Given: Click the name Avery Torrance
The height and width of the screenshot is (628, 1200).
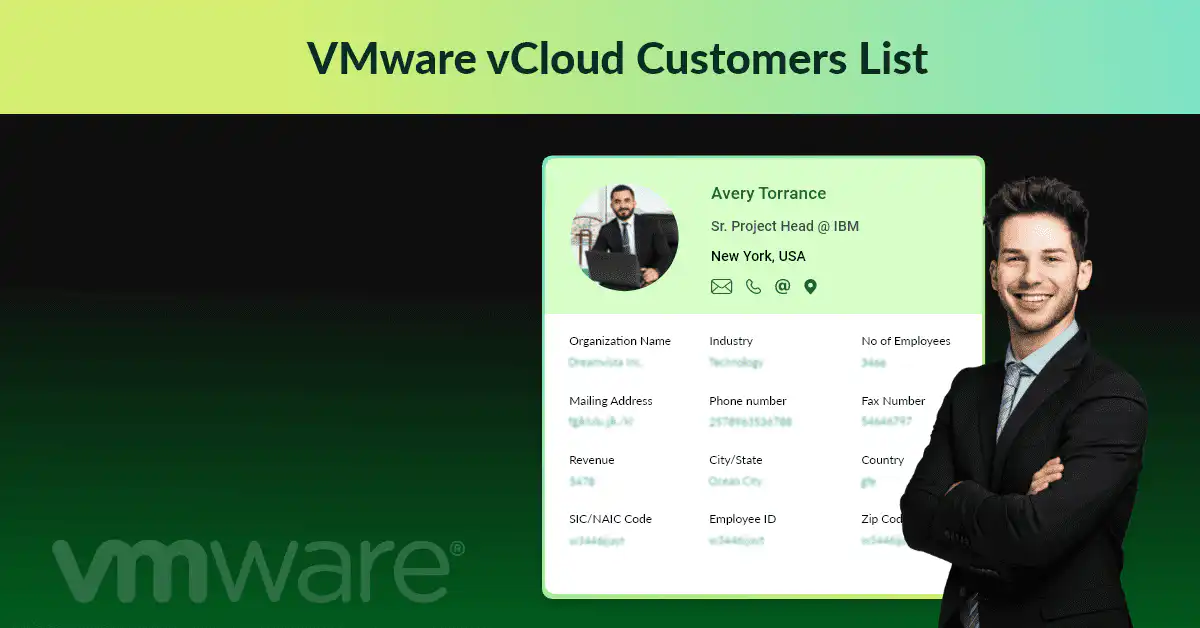Looking at the screenshot, I should (768, 193).
